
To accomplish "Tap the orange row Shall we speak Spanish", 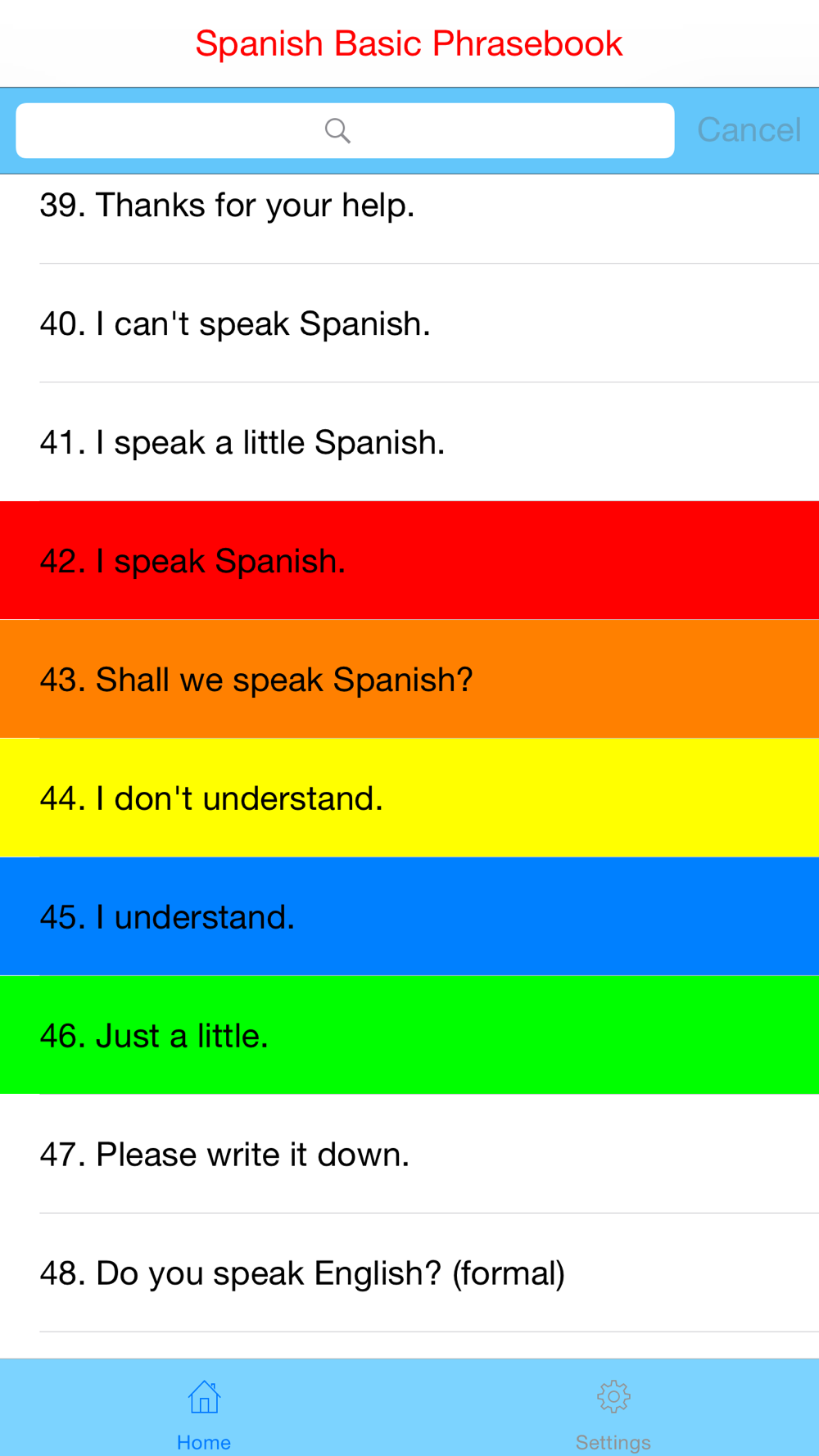I will tap(409, 679).
